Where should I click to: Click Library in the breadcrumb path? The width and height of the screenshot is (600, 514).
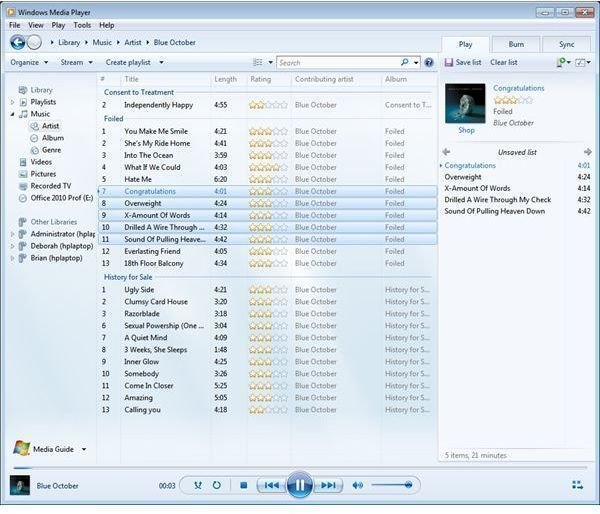click(x=69, y=42)
